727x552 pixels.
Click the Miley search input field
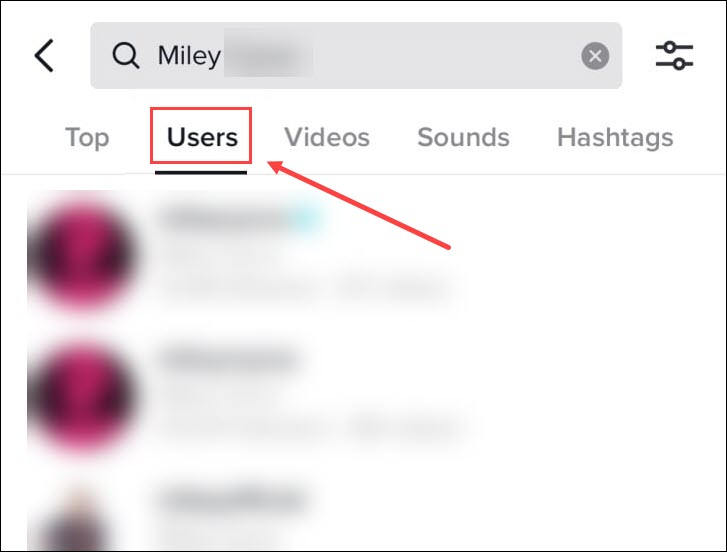point(356,56)
